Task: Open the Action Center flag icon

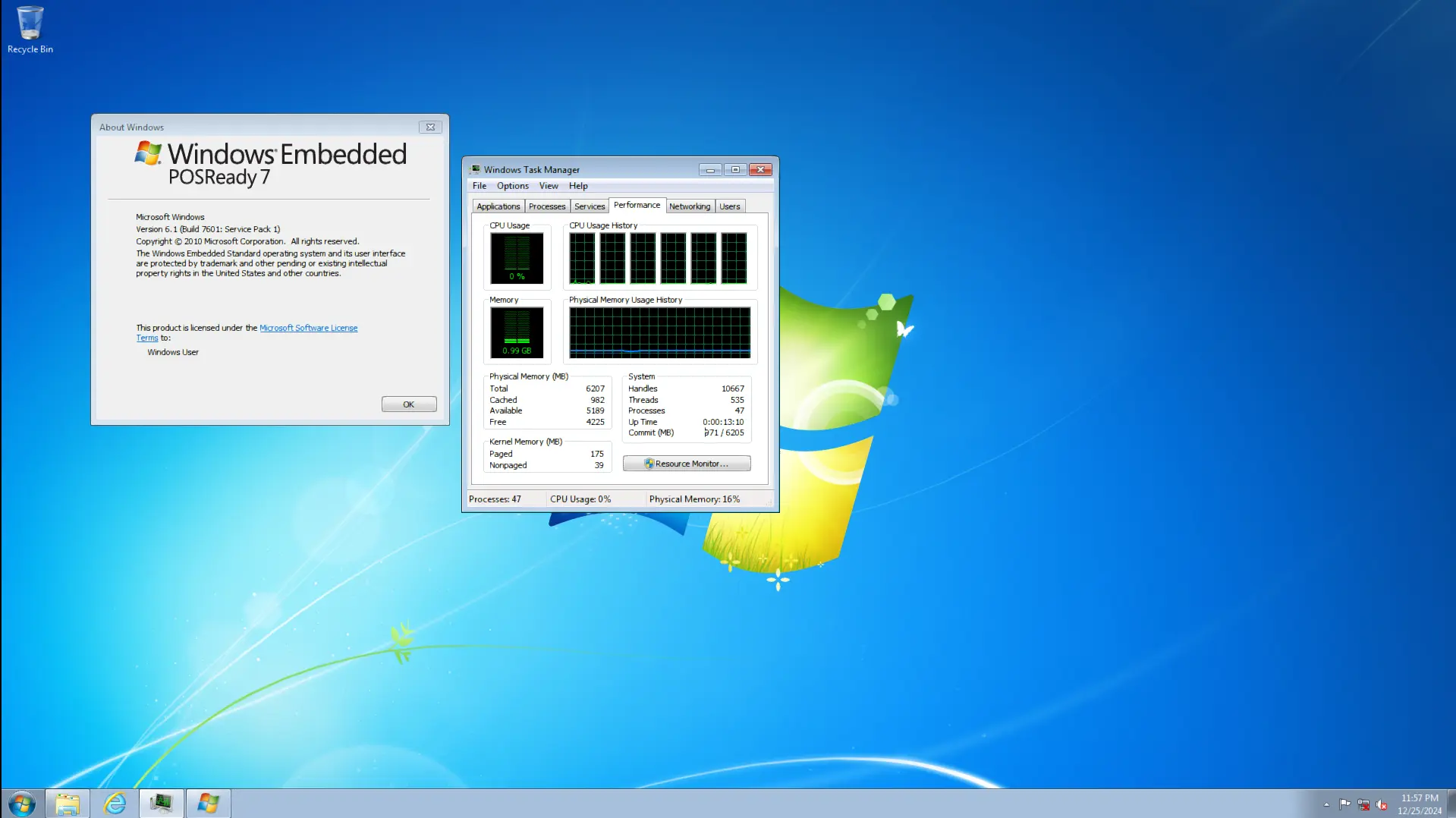Action: point(1344,804)
